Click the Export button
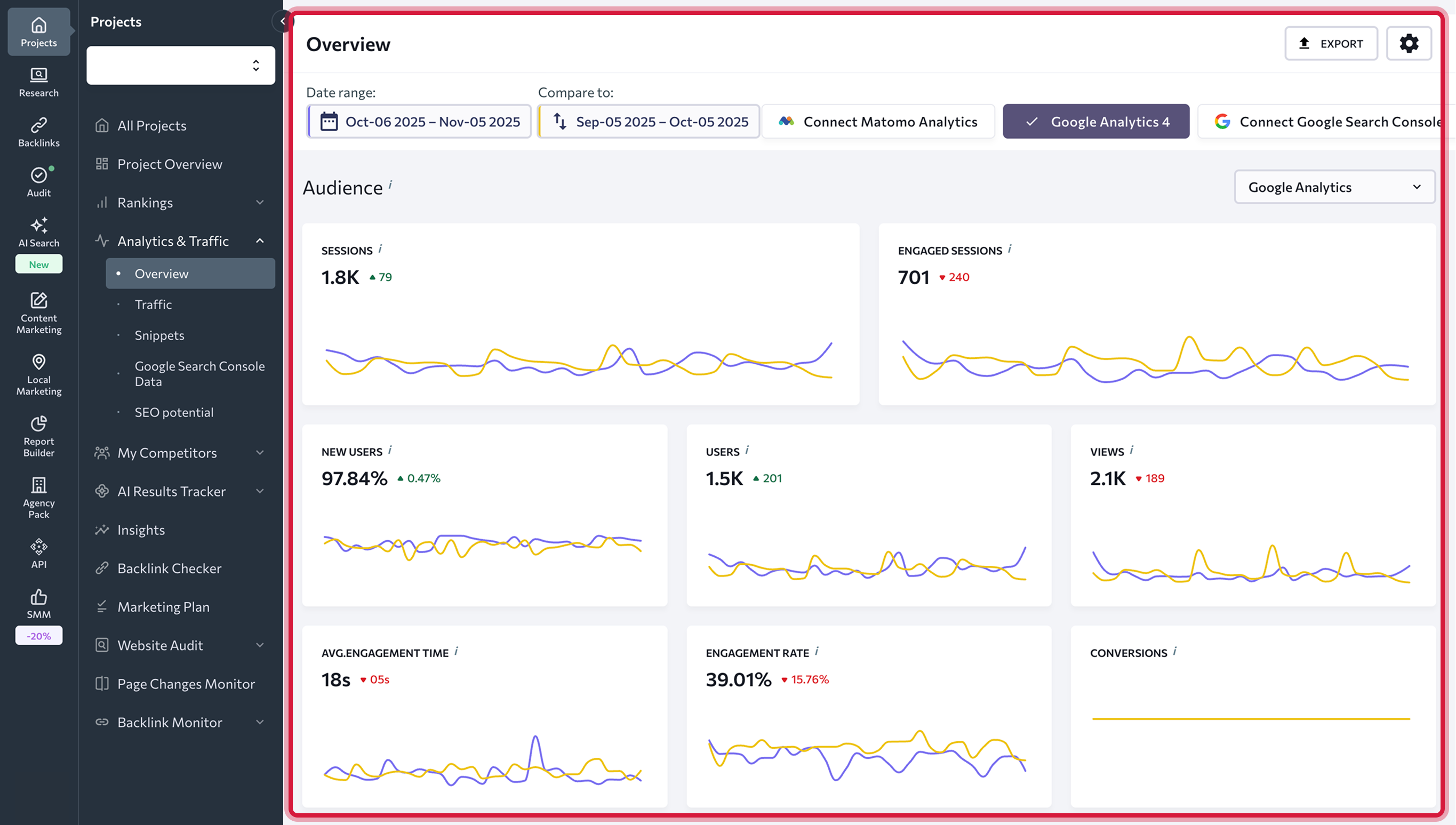This screenshot has width=1456, height=825. click(1331, 43)
